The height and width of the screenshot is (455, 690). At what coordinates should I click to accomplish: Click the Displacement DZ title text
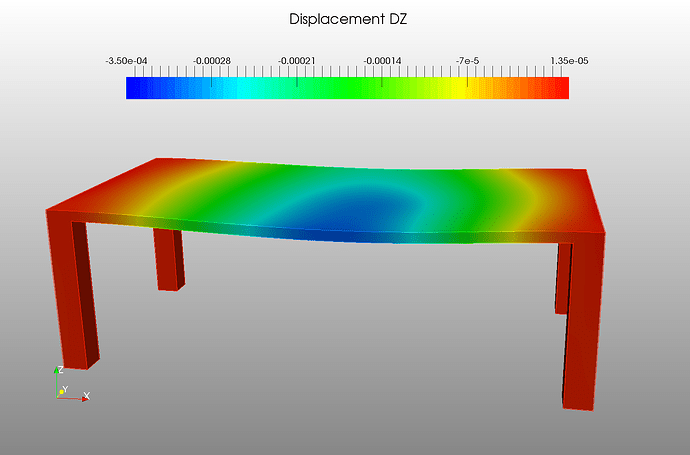348,19
